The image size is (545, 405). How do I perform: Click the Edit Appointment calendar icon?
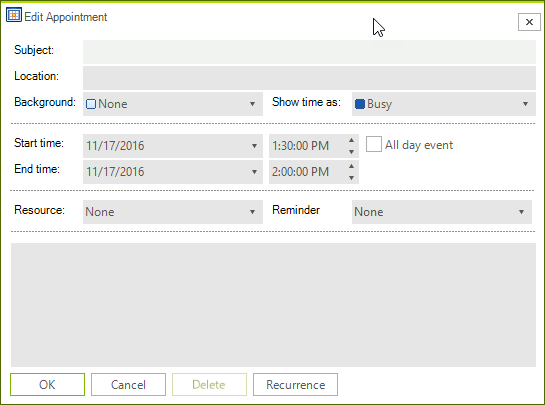point(14,15)
